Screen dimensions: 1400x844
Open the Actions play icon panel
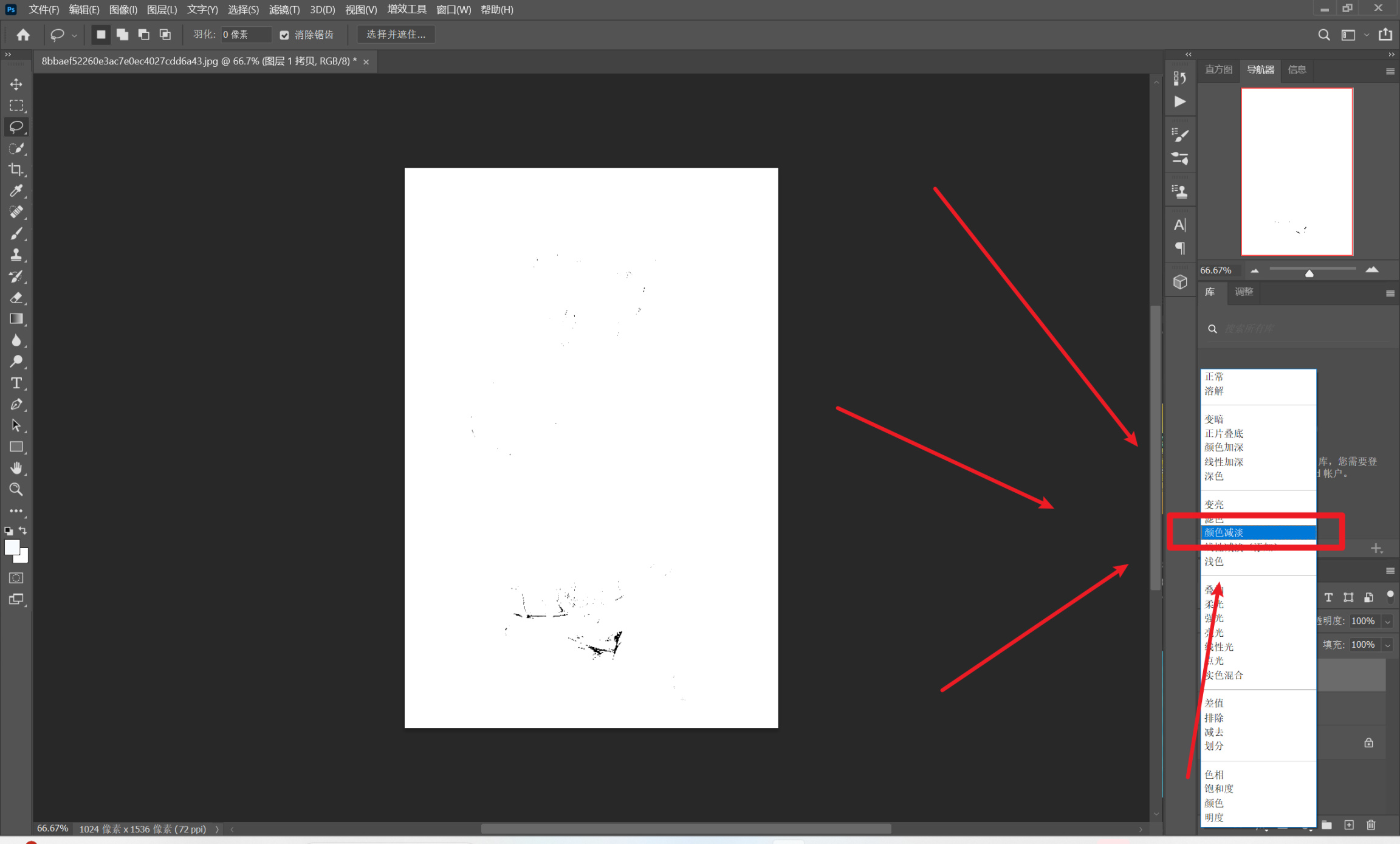[x=1179, y=101]
